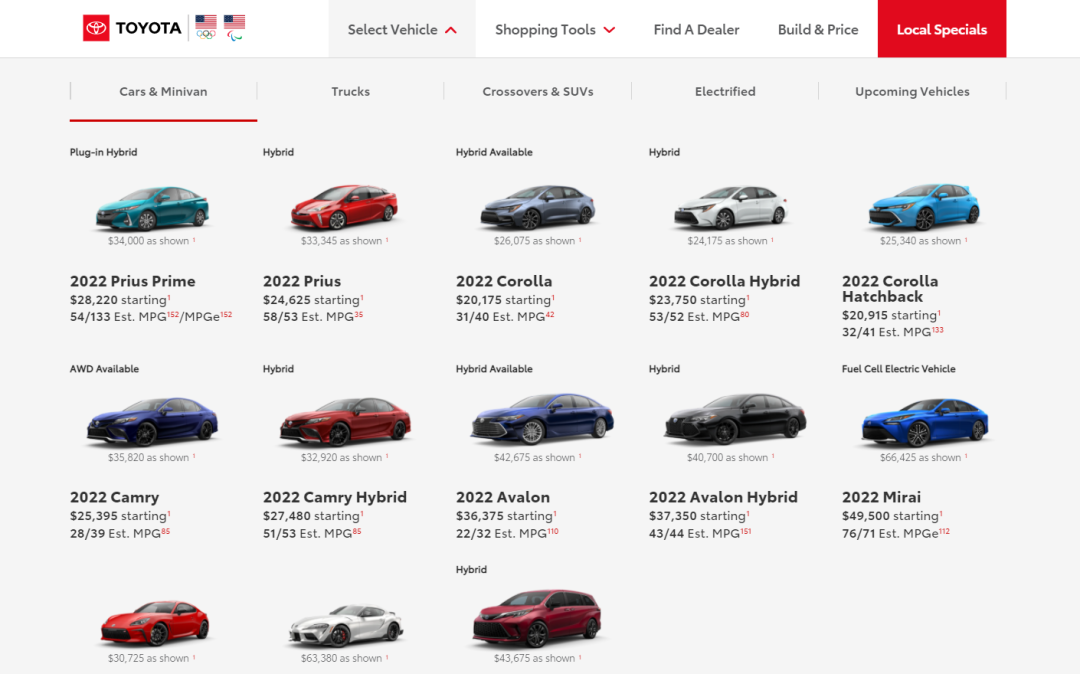The height and width of the screenshot is (674, 1080).
Task: Open the 2022 Camry Hybrid title link
Action: point(335,497)
